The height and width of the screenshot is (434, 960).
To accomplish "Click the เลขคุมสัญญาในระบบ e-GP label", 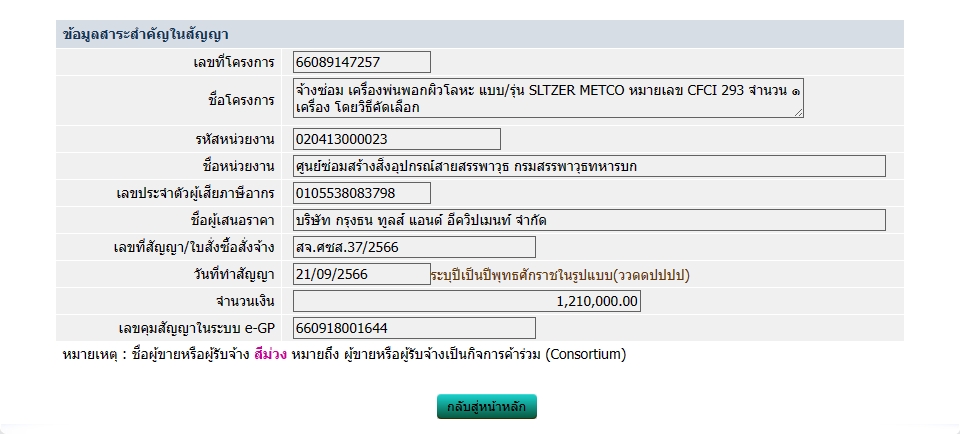I will (x=196, y=328).
